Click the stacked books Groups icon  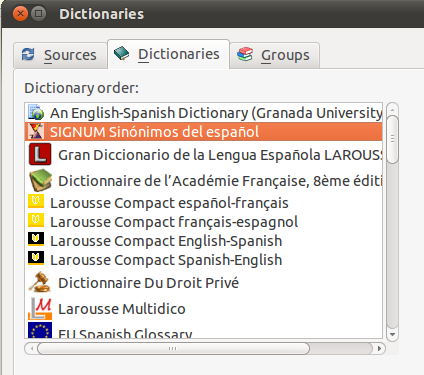coord(245,54)
